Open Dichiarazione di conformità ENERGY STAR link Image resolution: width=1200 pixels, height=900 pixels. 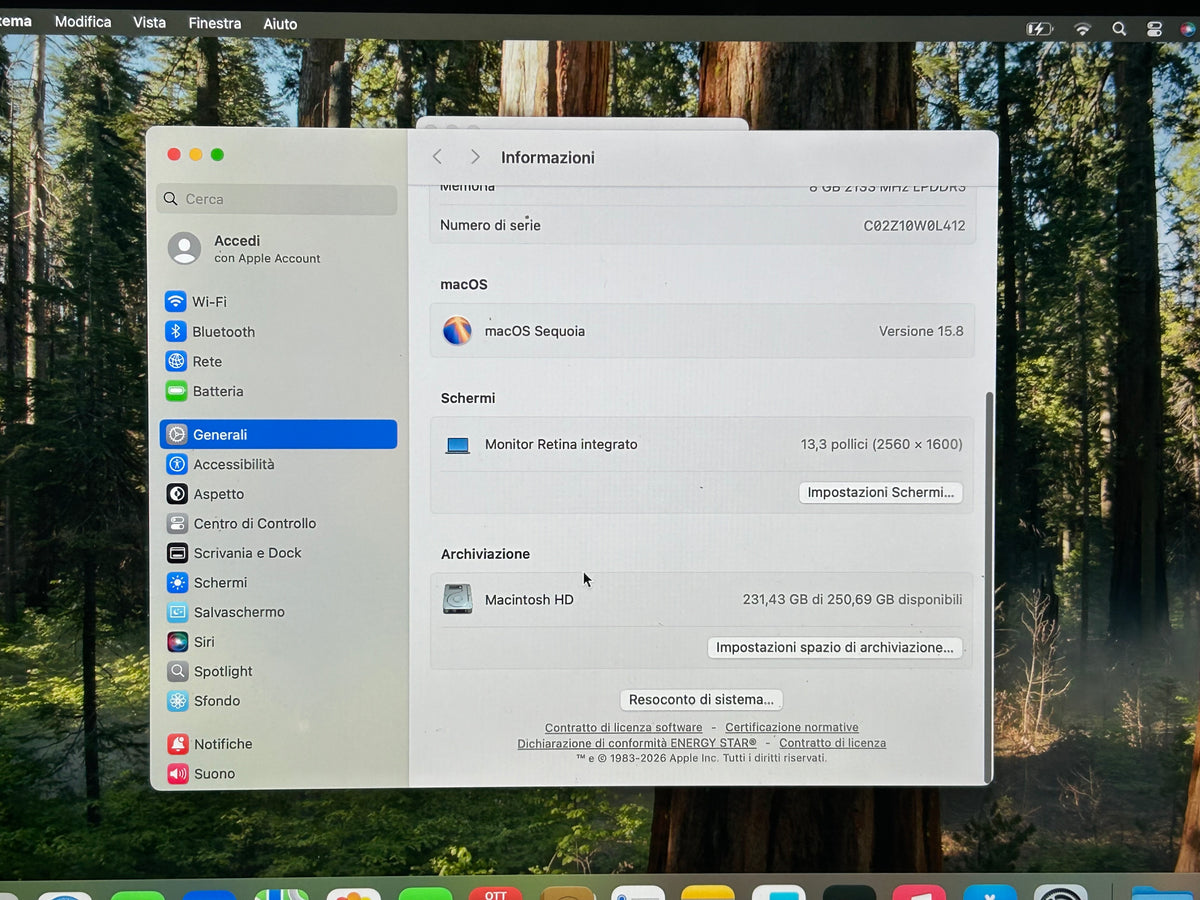pyautogui.click(x=637, y=743)
